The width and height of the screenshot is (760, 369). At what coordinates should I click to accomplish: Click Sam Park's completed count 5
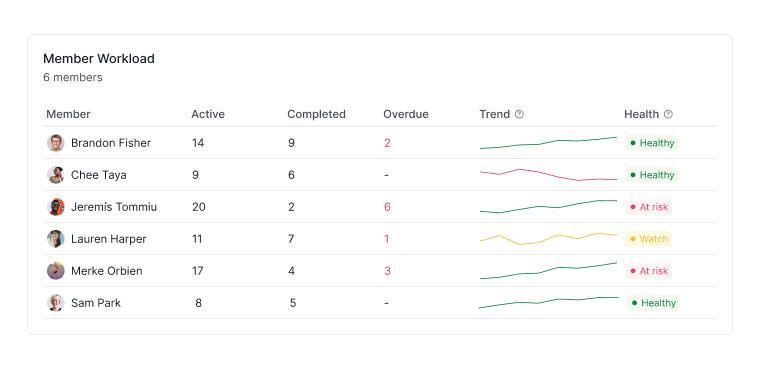click(293, 303)
